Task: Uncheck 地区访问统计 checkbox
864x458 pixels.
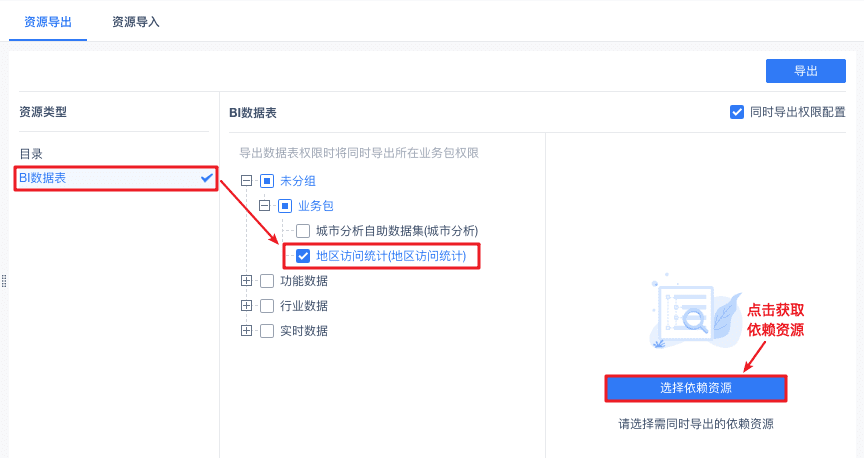Action: click(x=303, y=256)
